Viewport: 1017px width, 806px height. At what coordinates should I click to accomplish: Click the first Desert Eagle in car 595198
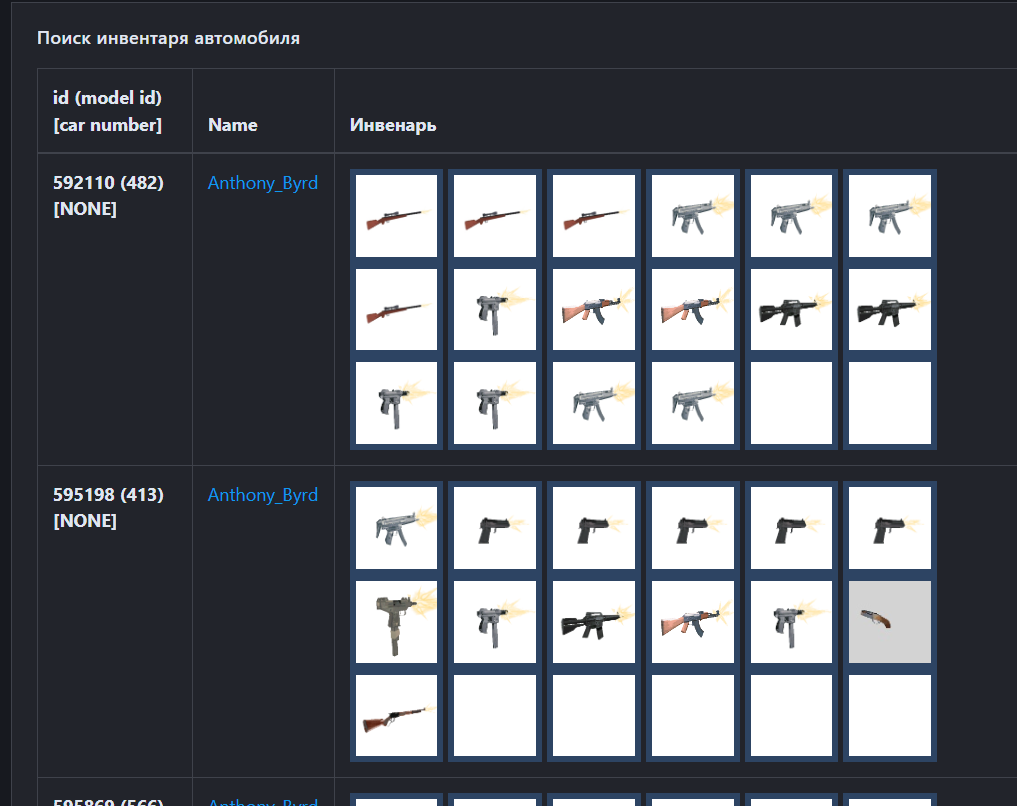pyautogui.click(x=495, y=527)
